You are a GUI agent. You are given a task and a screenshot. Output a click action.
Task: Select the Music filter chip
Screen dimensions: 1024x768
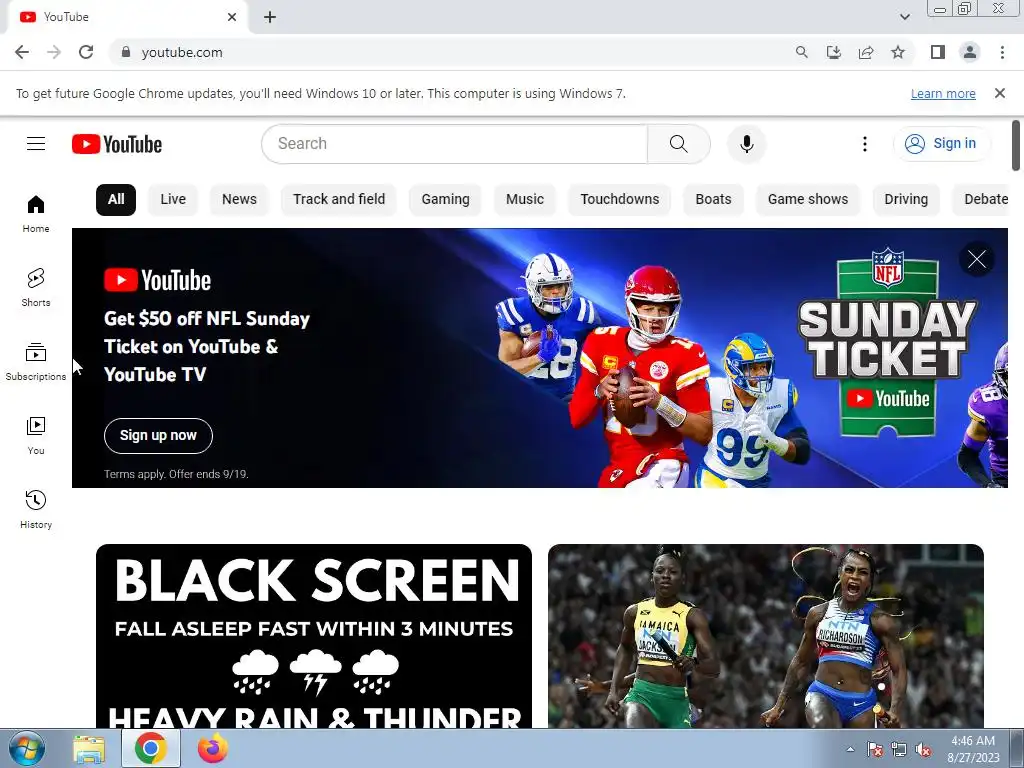[x=524, y=199]
